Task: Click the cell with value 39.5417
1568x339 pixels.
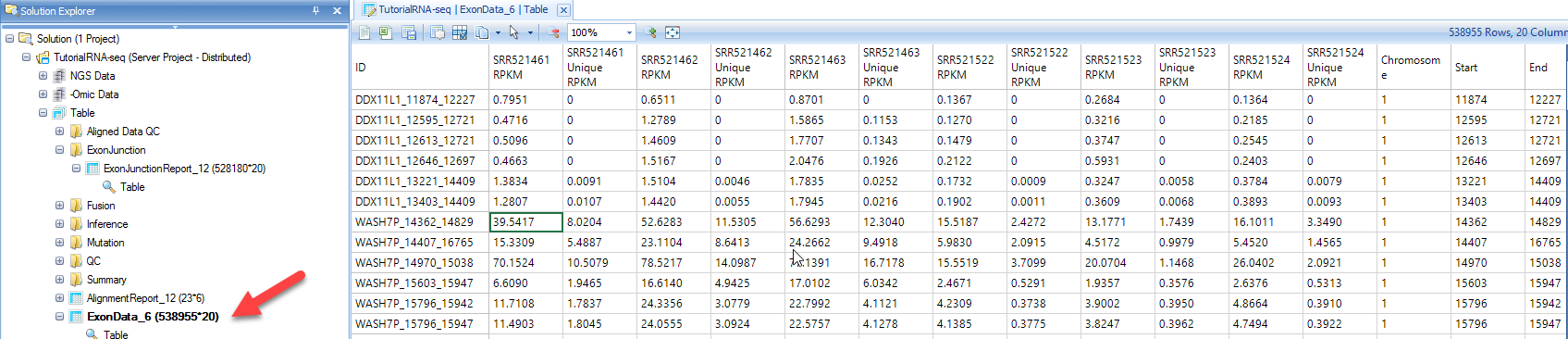Action: (x=525, y=222)
